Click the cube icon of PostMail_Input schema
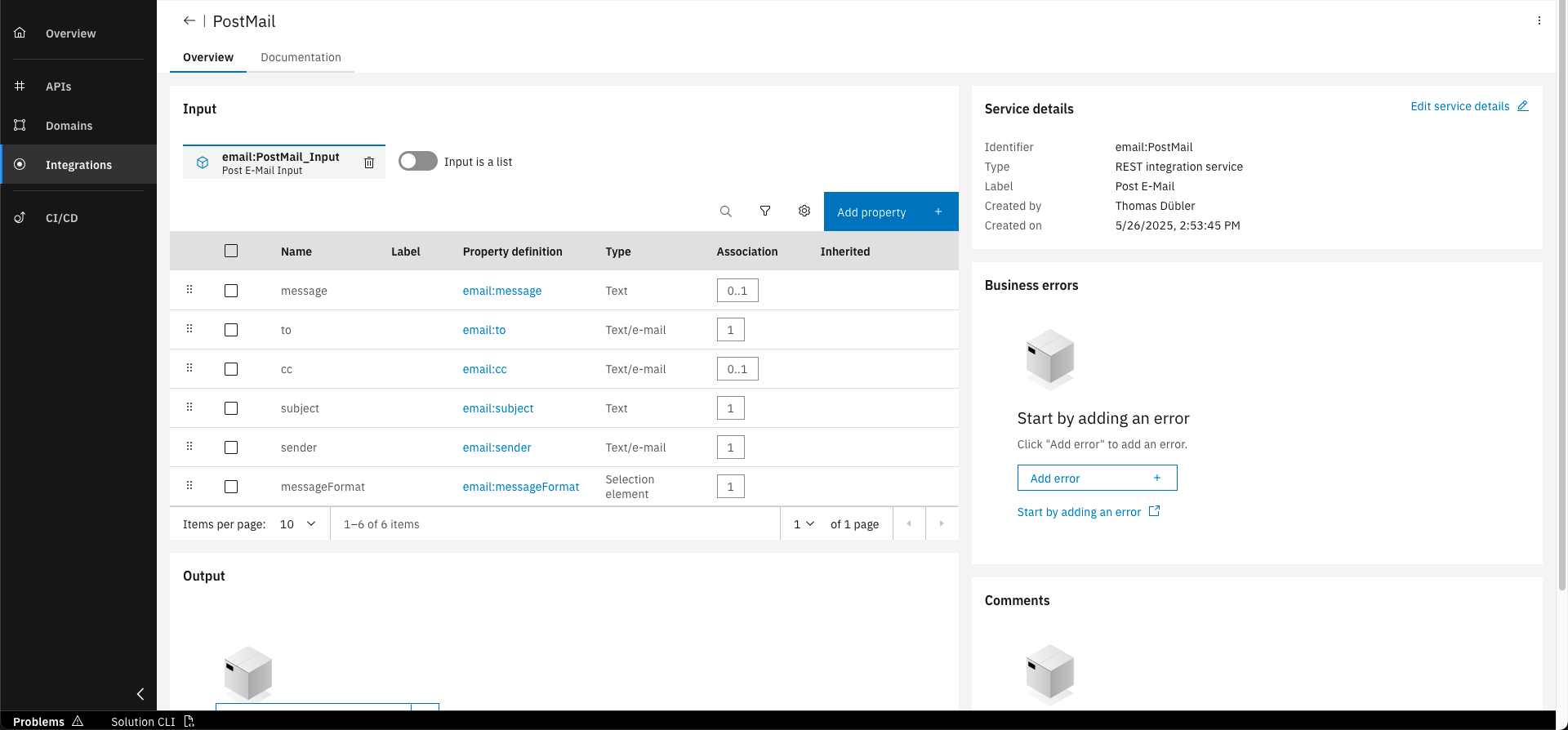 [x=203, y=162]
